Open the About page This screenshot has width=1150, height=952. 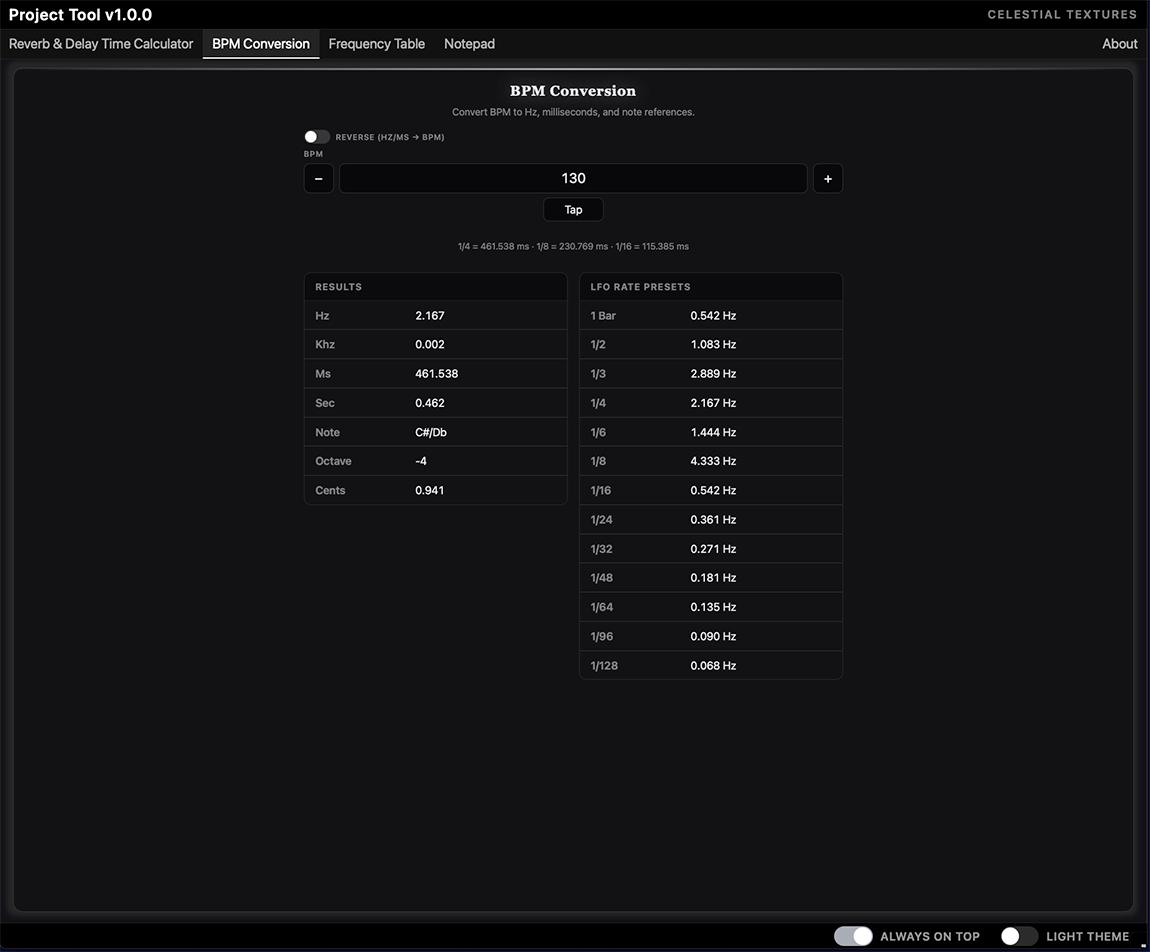click(x=1119, y=44)
